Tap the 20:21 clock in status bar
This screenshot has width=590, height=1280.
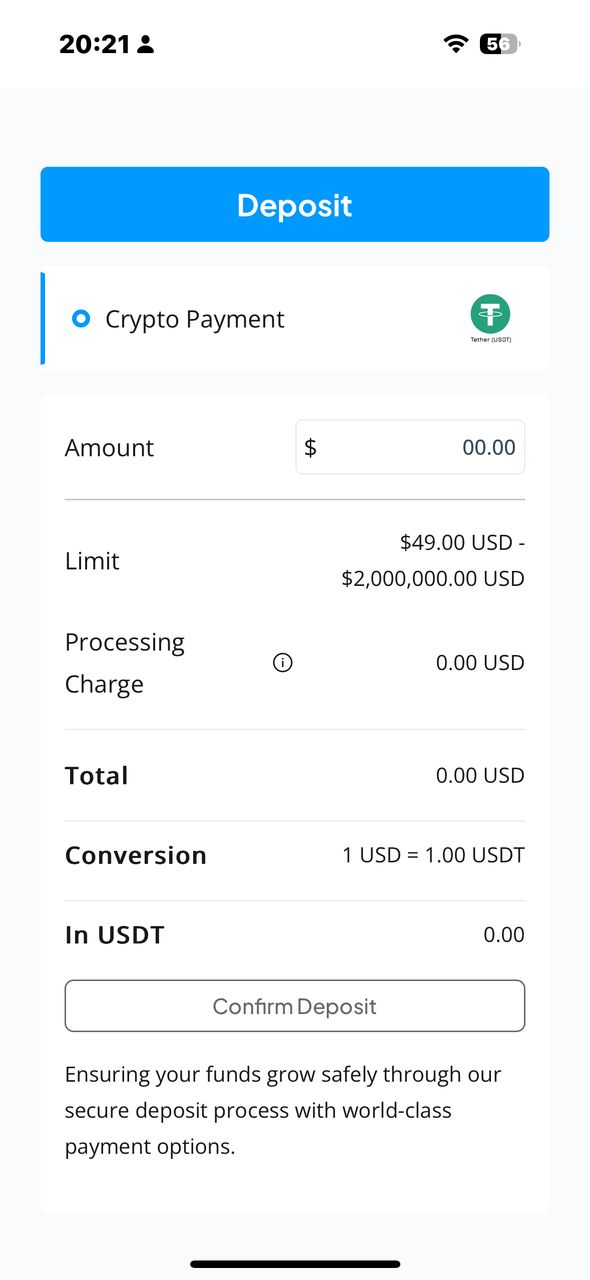click(95, 44)
